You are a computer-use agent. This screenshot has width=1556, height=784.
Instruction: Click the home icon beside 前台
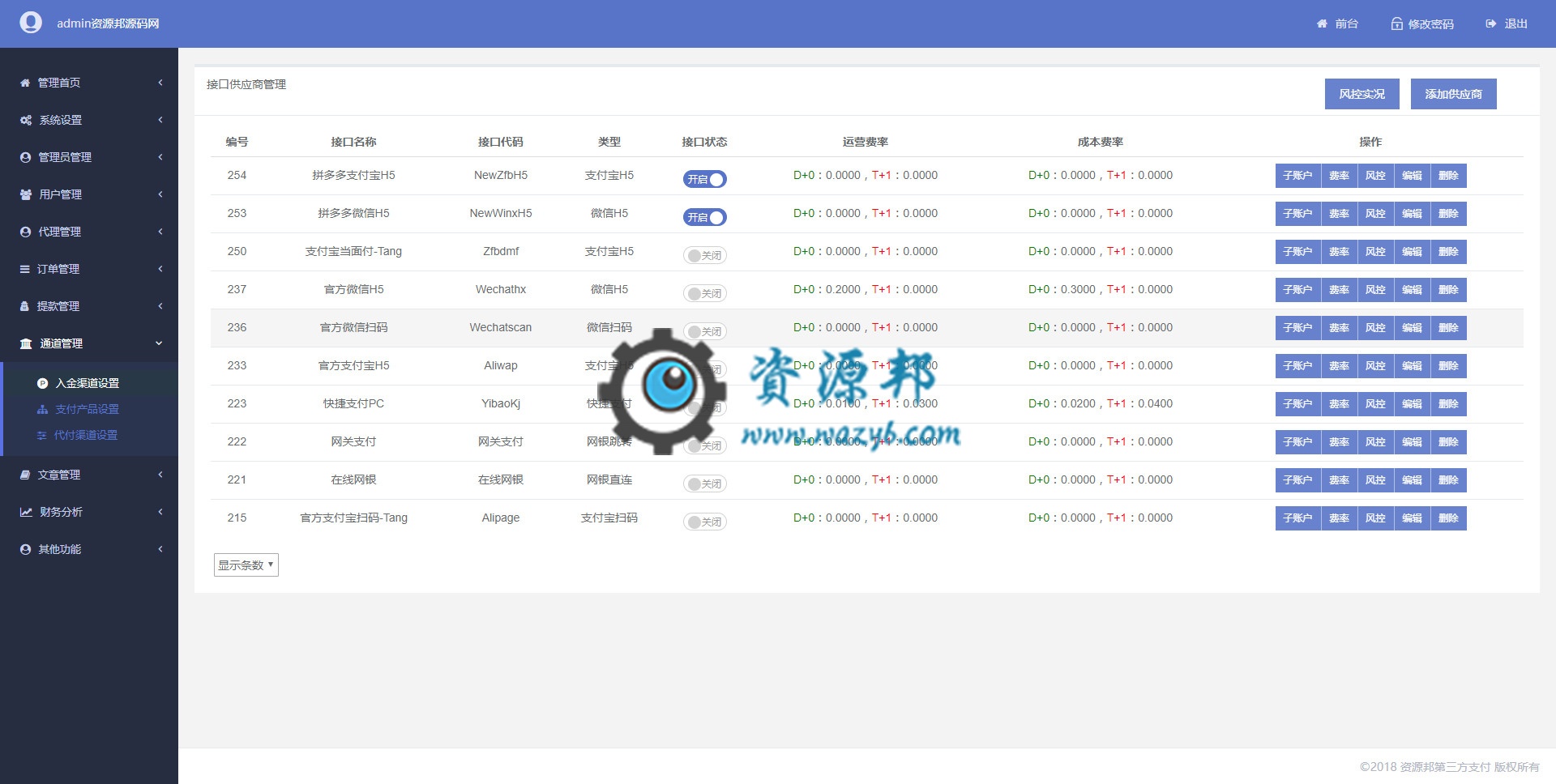coord(1322,23)
